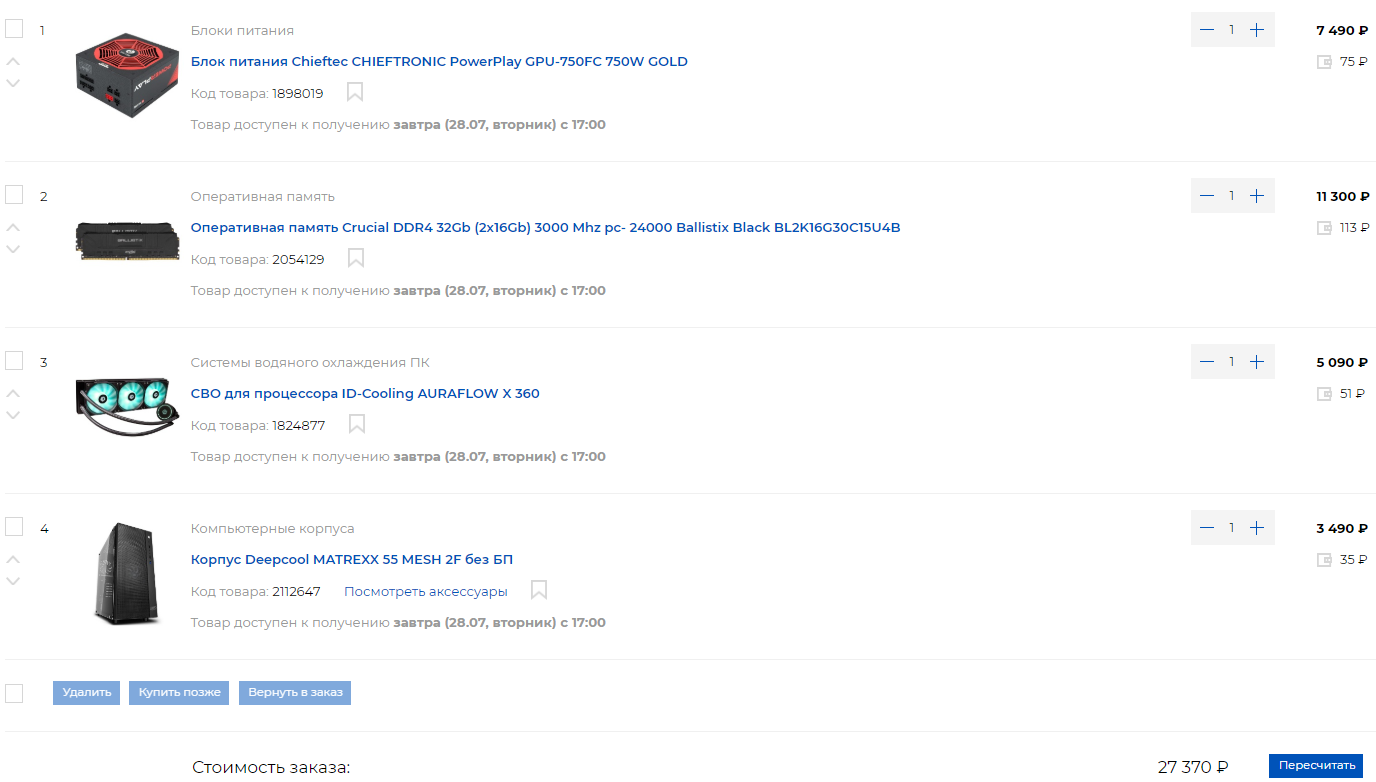Decrease quantity of Crucial DDR4 memory
1376x782 pixels.
coord(1207,196)
